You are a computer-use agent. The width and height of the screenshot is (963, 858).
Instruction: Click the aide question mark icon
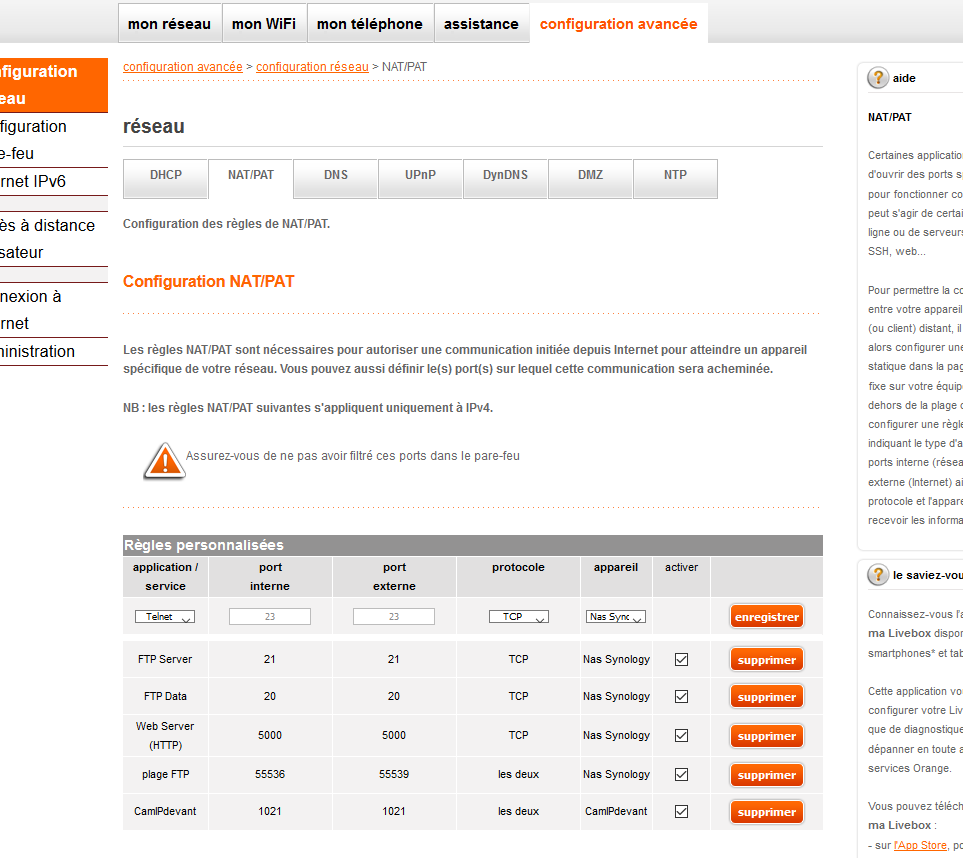point(878,78)
